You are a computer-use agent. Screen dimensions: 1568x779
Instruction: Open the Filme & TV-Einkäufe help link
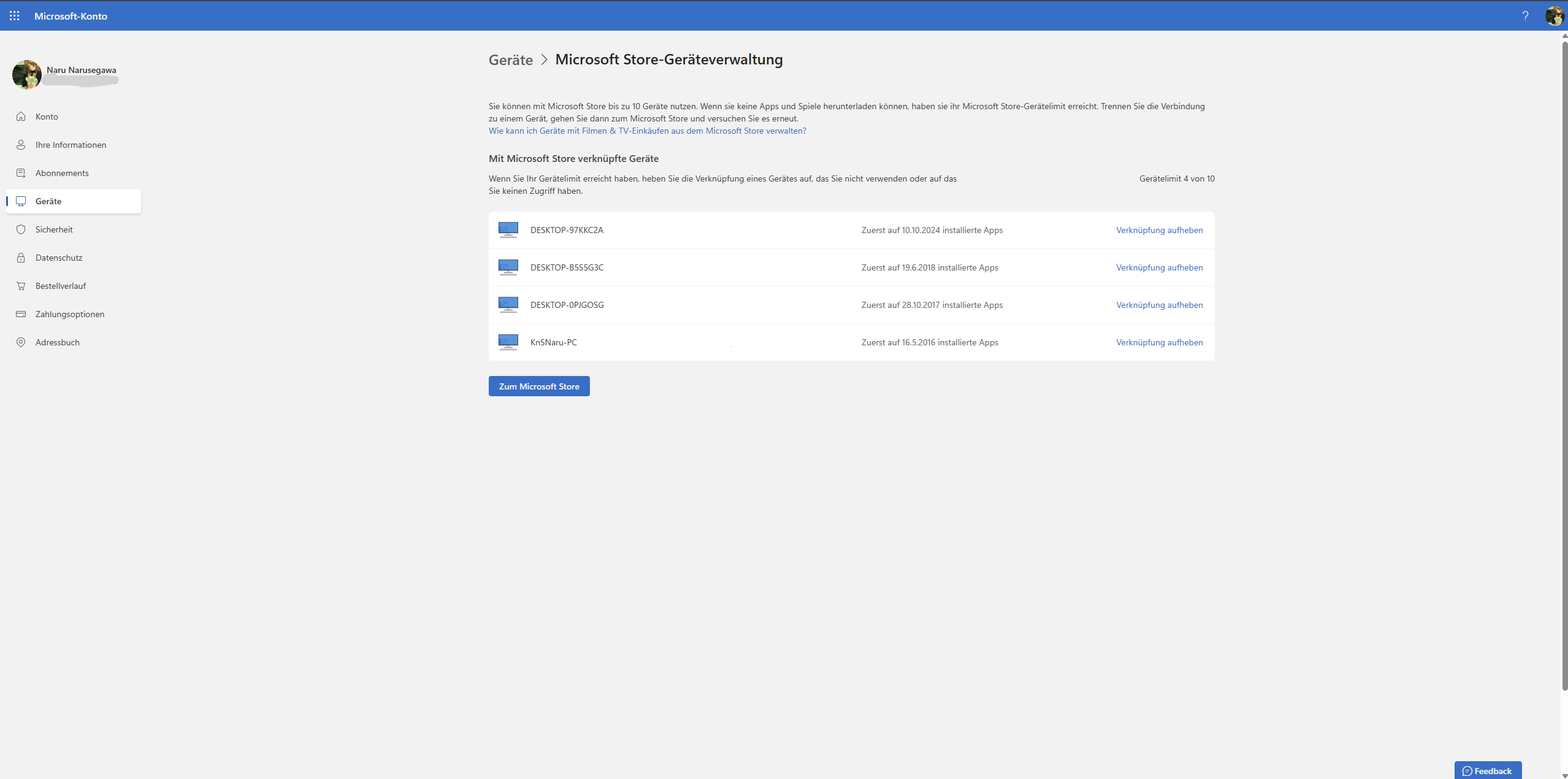647,130
